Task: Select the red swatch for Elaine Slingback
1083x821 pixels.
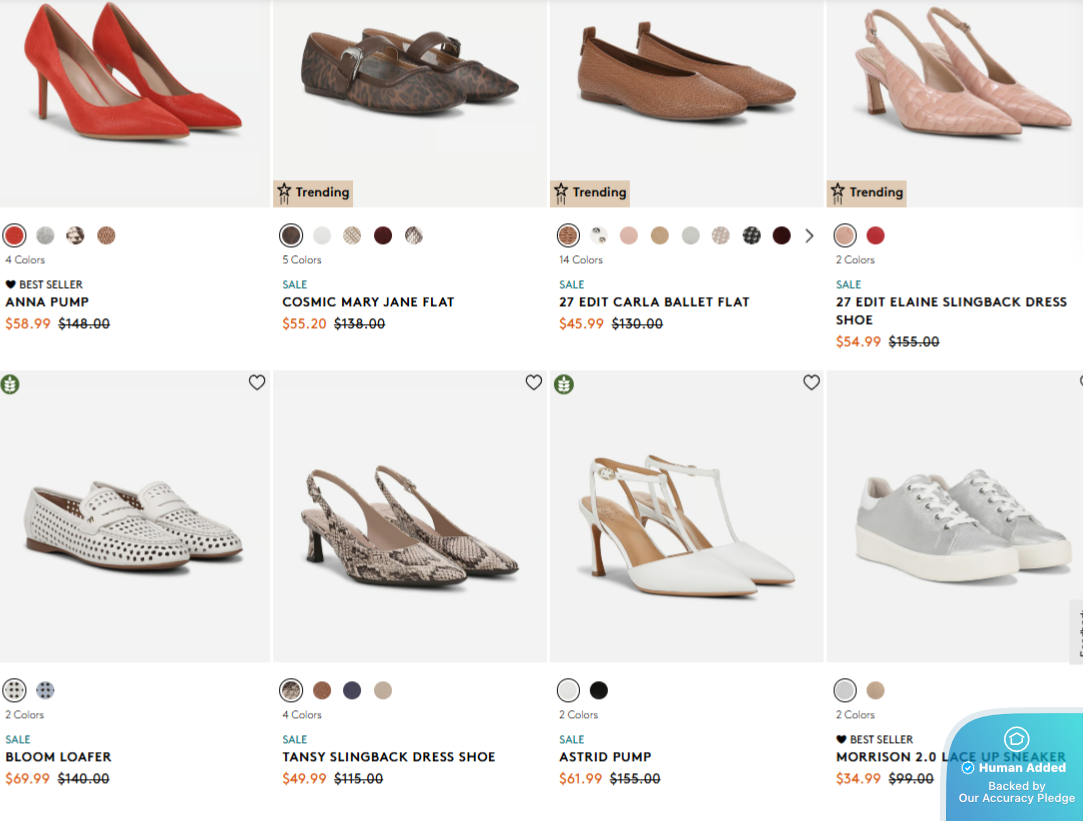Action: coord(875,235)
